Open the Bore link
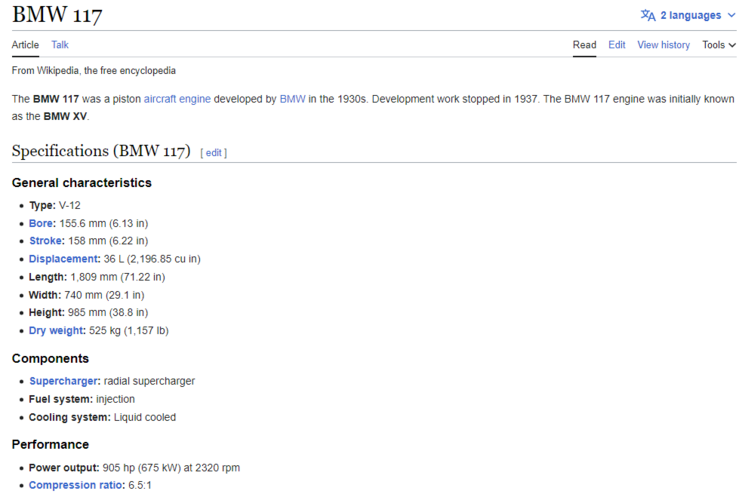The image size is (739, 500). point(41,223)
